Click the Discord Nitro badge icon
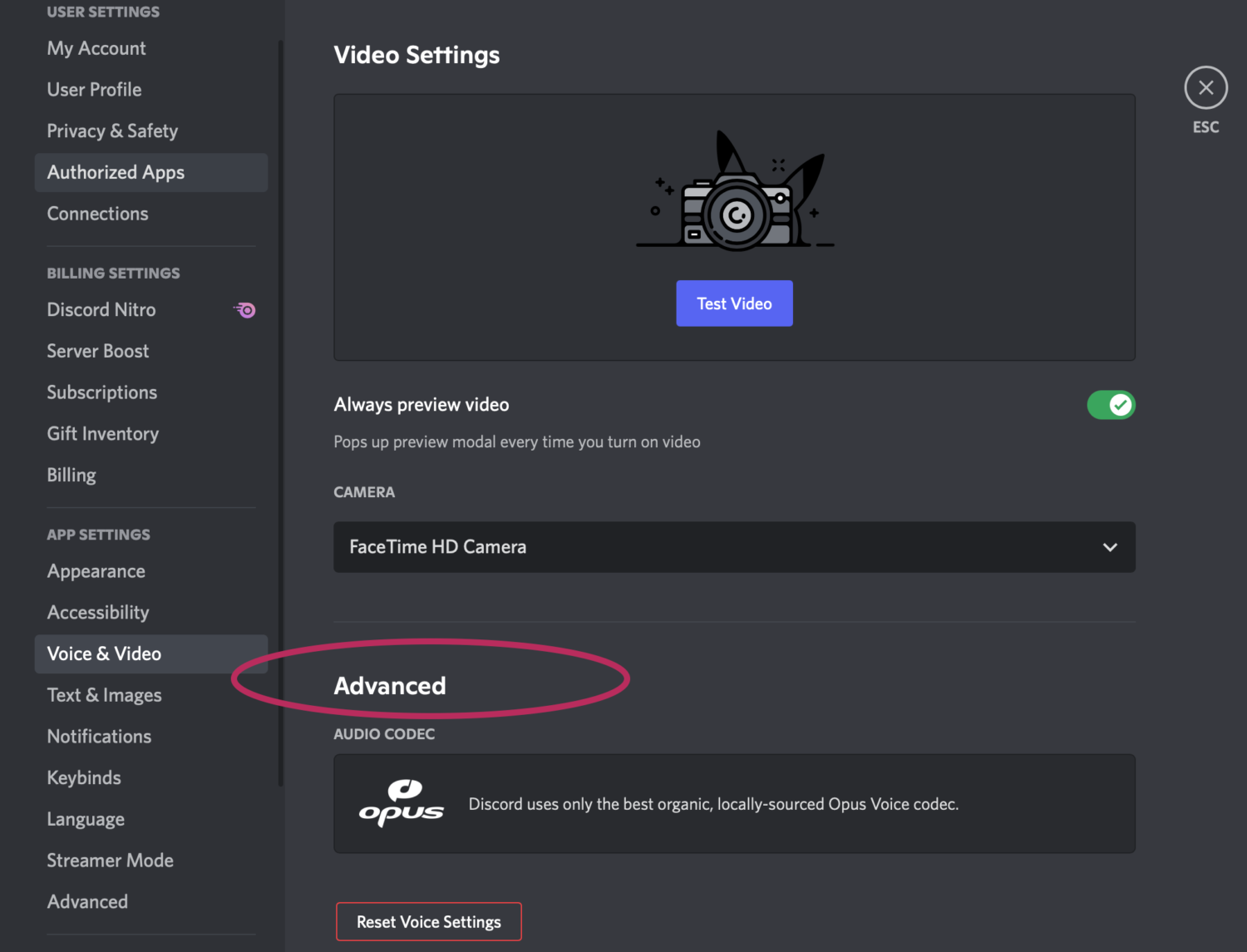This screenshot has height=952, width=1247. [245, 310]
